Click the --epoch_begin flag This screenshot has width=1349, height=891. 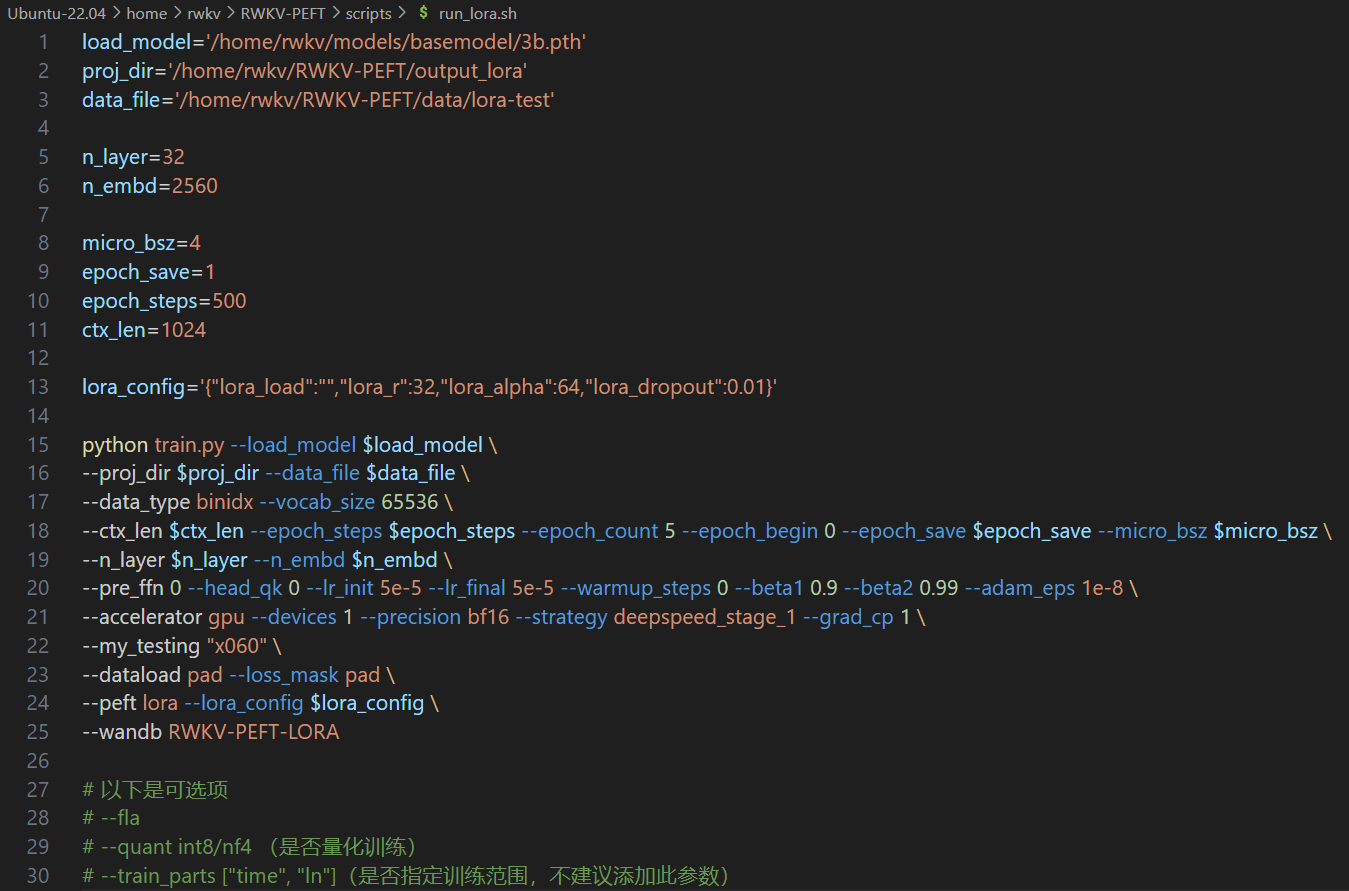(x=750, y=531)
